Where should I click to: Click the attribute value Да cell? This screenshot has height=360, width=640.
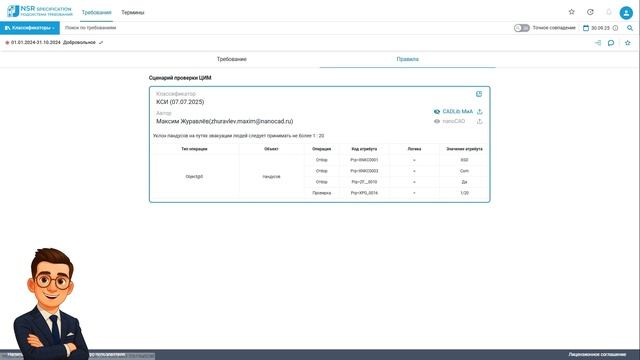tap(464, 182)
